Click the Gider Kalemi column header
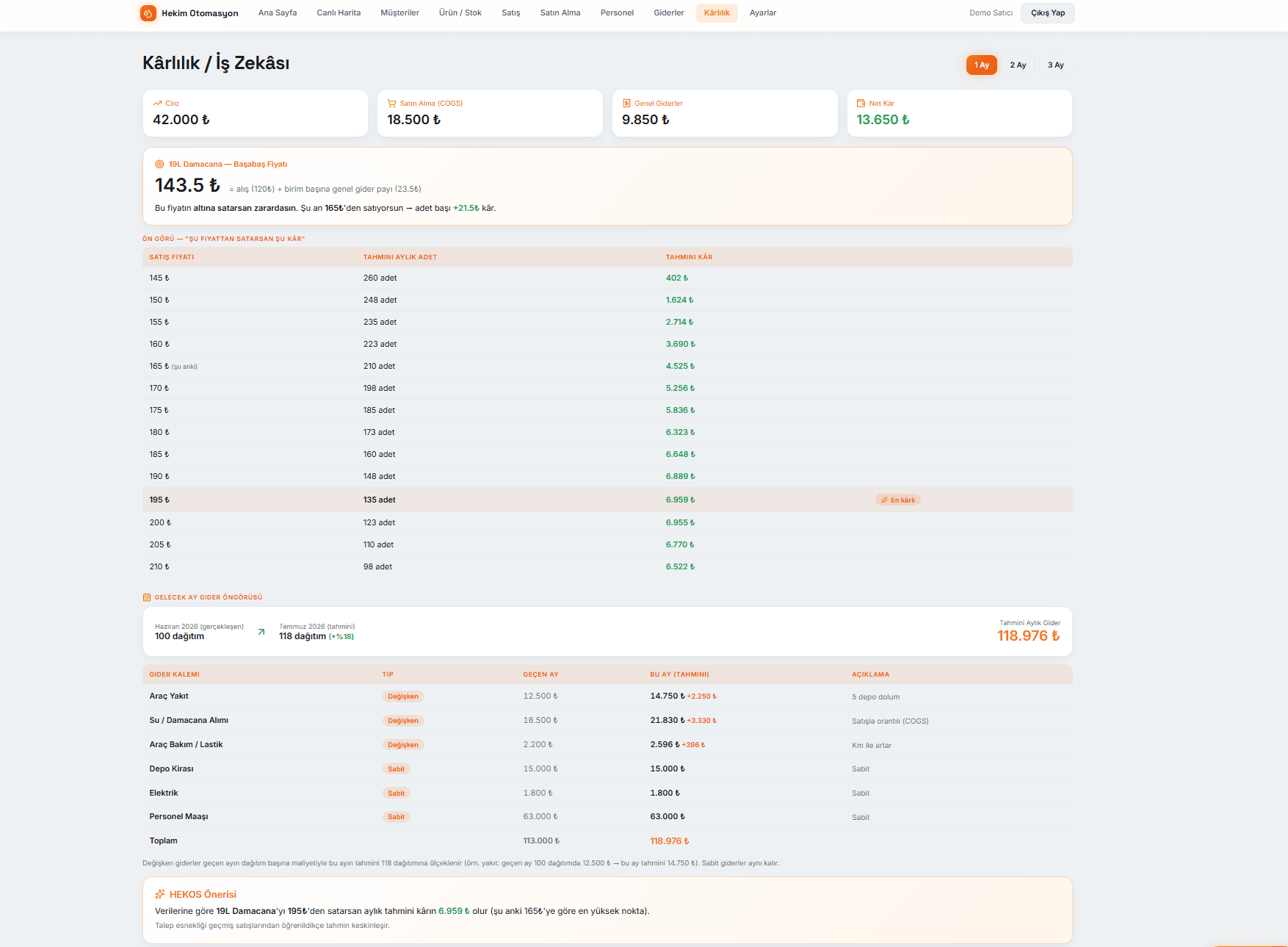The height and width of the screenshot is (947, 1288). tap(174, 674)
